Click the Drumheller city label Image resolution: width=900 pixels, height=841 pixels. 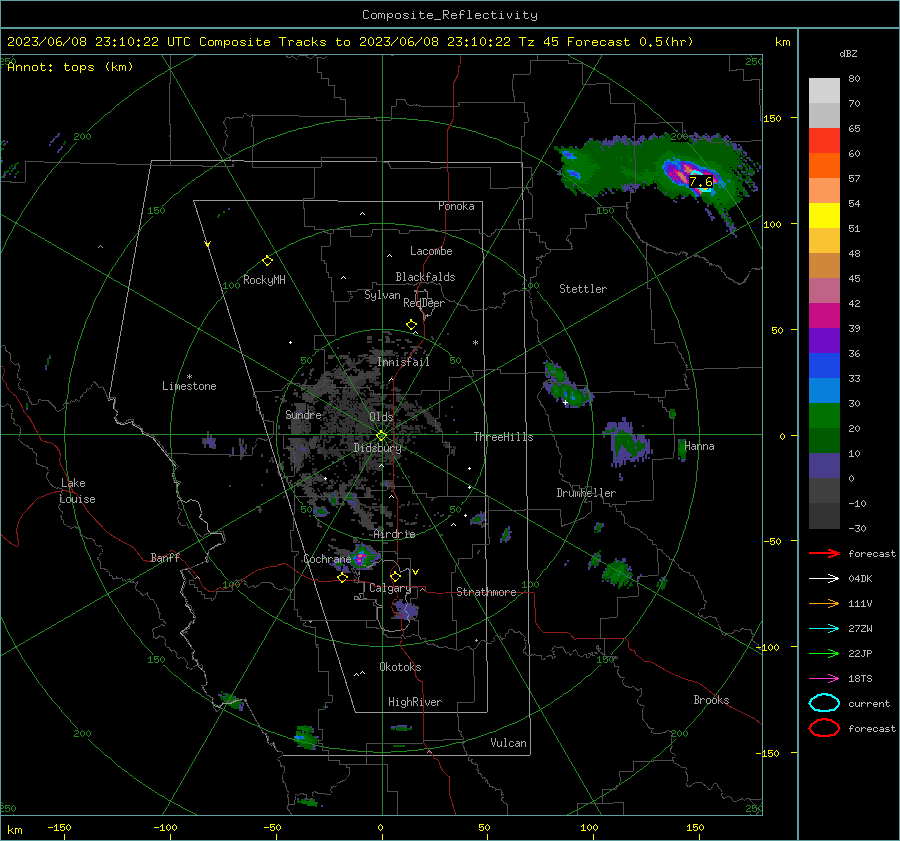[586, 493]
